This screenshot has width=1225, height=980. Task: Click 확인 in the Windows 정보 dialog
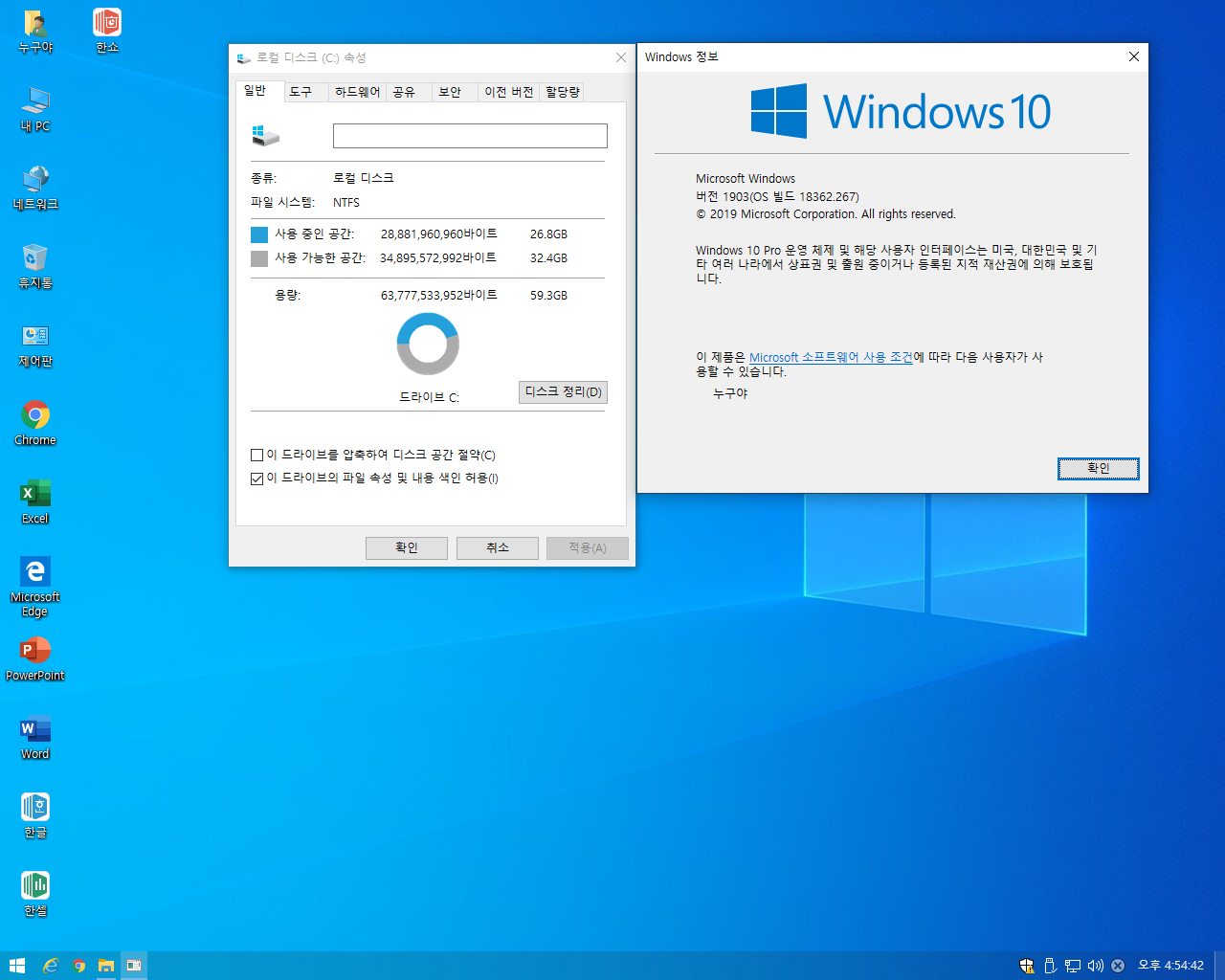[1099, 469]
